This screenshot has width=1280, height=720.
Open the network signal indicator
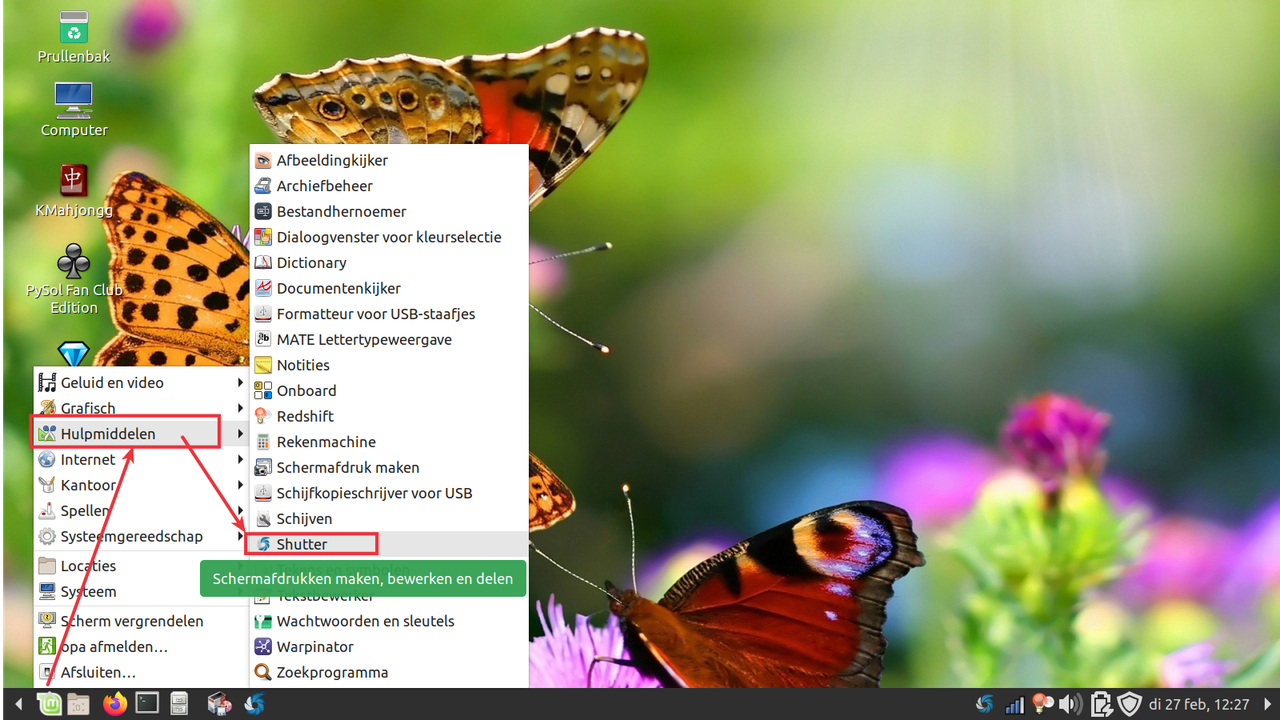(1014, 704)
